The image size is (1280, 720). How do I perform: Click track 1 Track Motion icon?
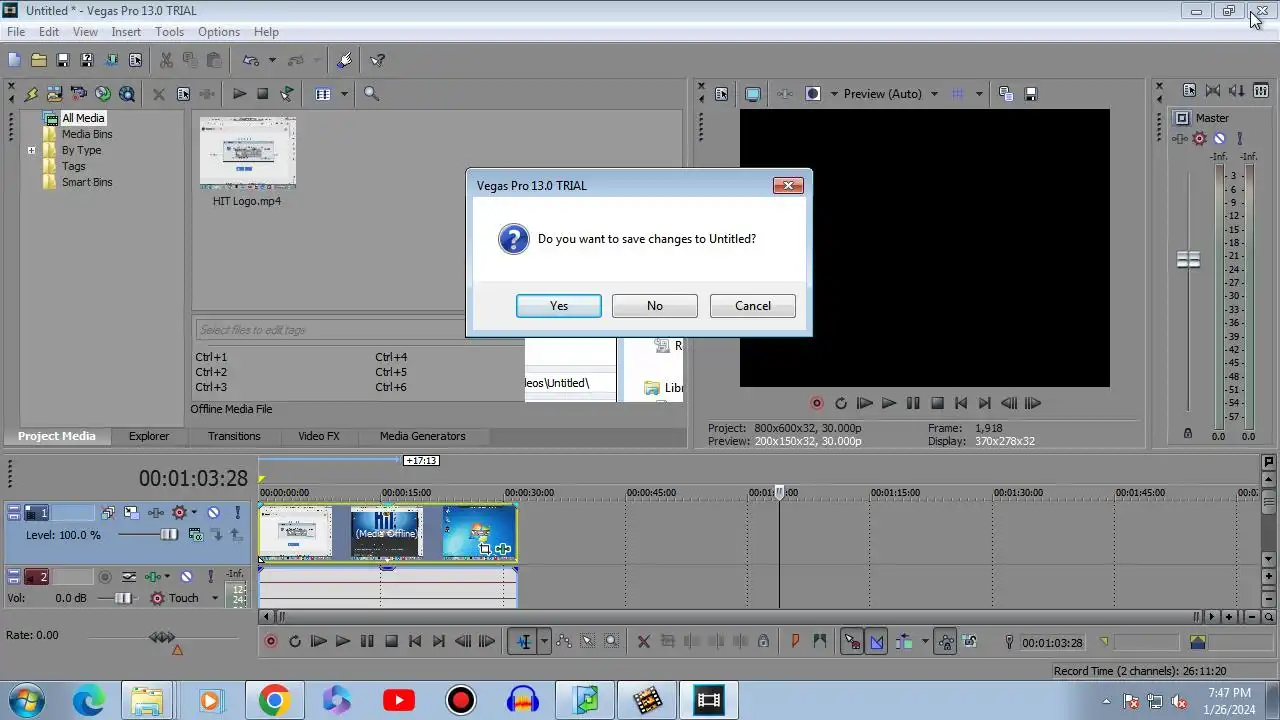point(131,512)
